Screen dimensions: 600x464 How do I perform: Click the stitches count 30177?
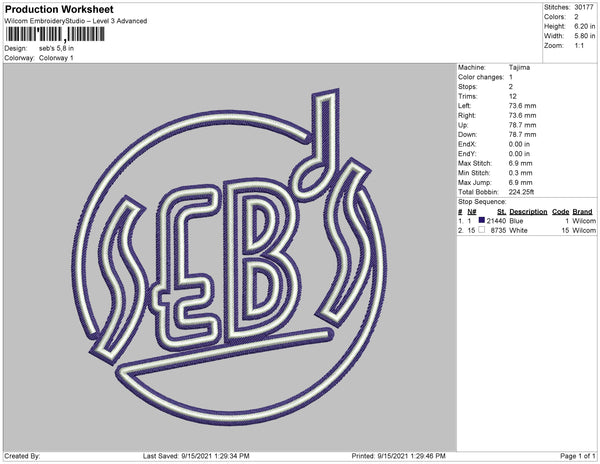point(584,7)
